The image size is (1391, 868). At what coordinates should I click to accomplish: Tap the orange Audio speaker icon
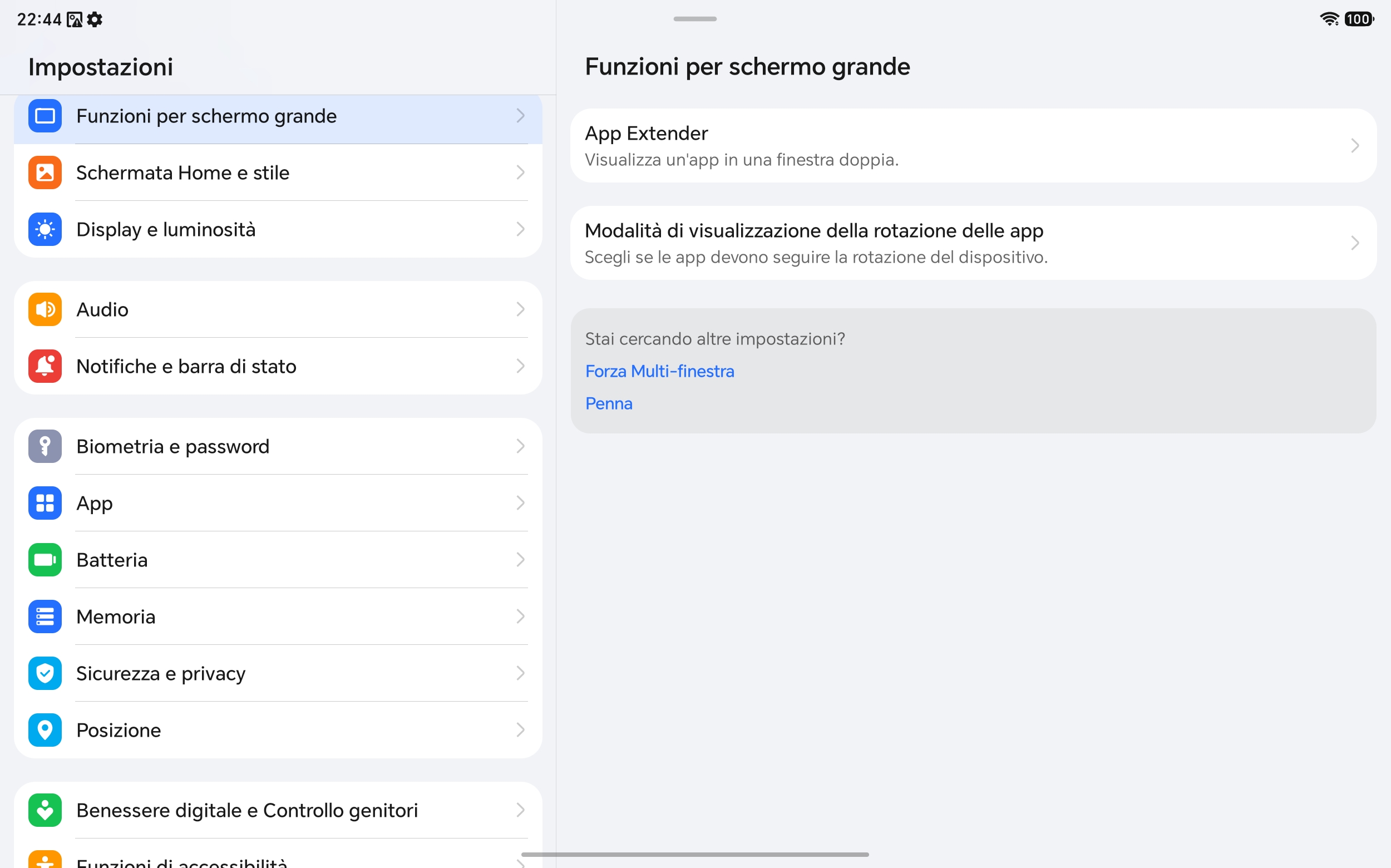(x=45, y=309)
